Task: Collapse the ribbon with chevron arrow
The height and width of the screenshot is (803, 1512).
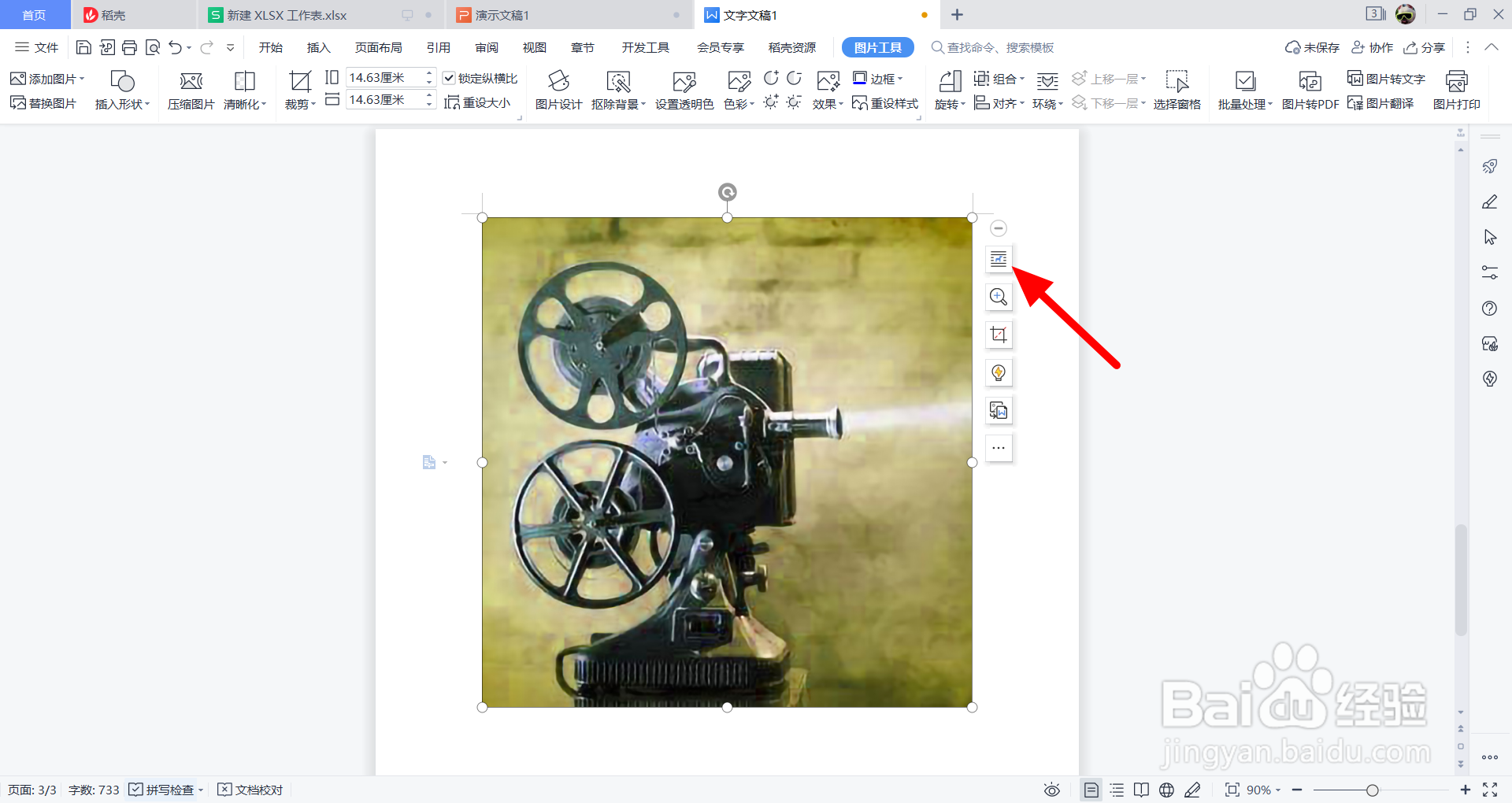Action: [x=1492, y=47]
